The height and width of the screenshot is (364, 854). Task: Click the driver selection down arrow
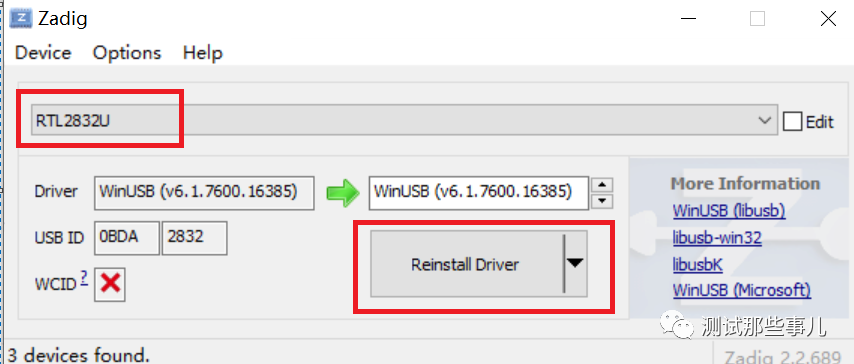(602, 201)
